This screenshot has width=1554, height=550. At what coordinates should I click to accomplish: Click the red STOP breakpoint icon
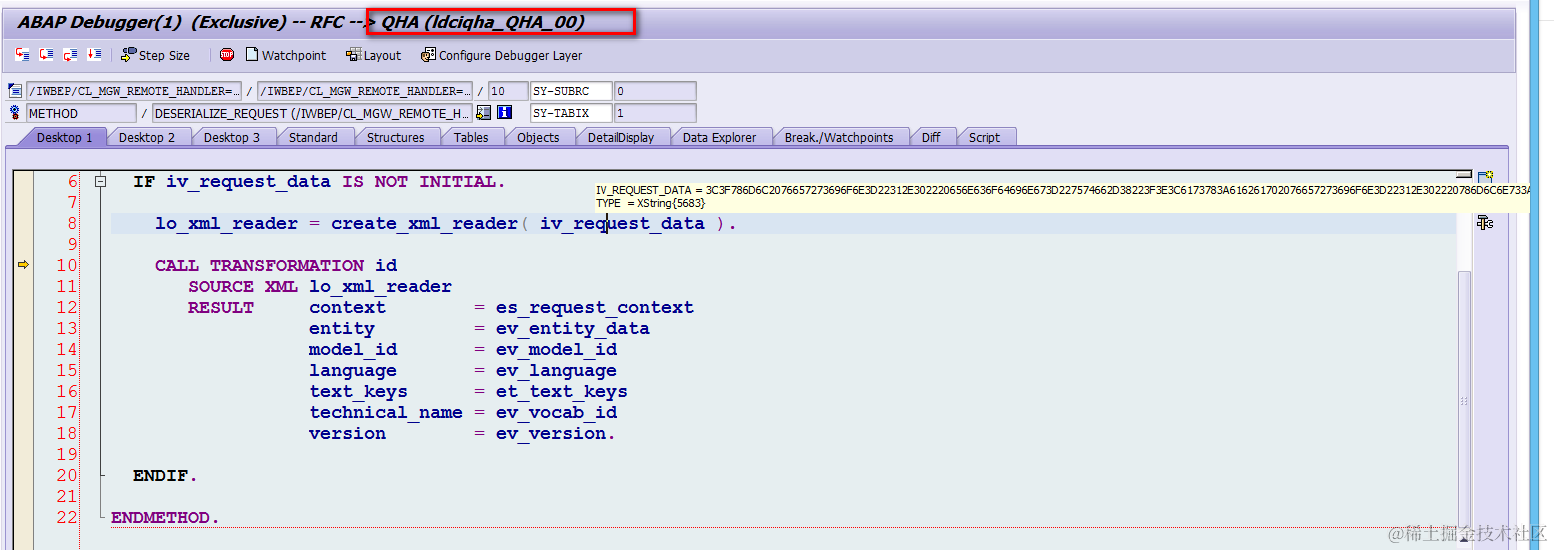(227, 55)
